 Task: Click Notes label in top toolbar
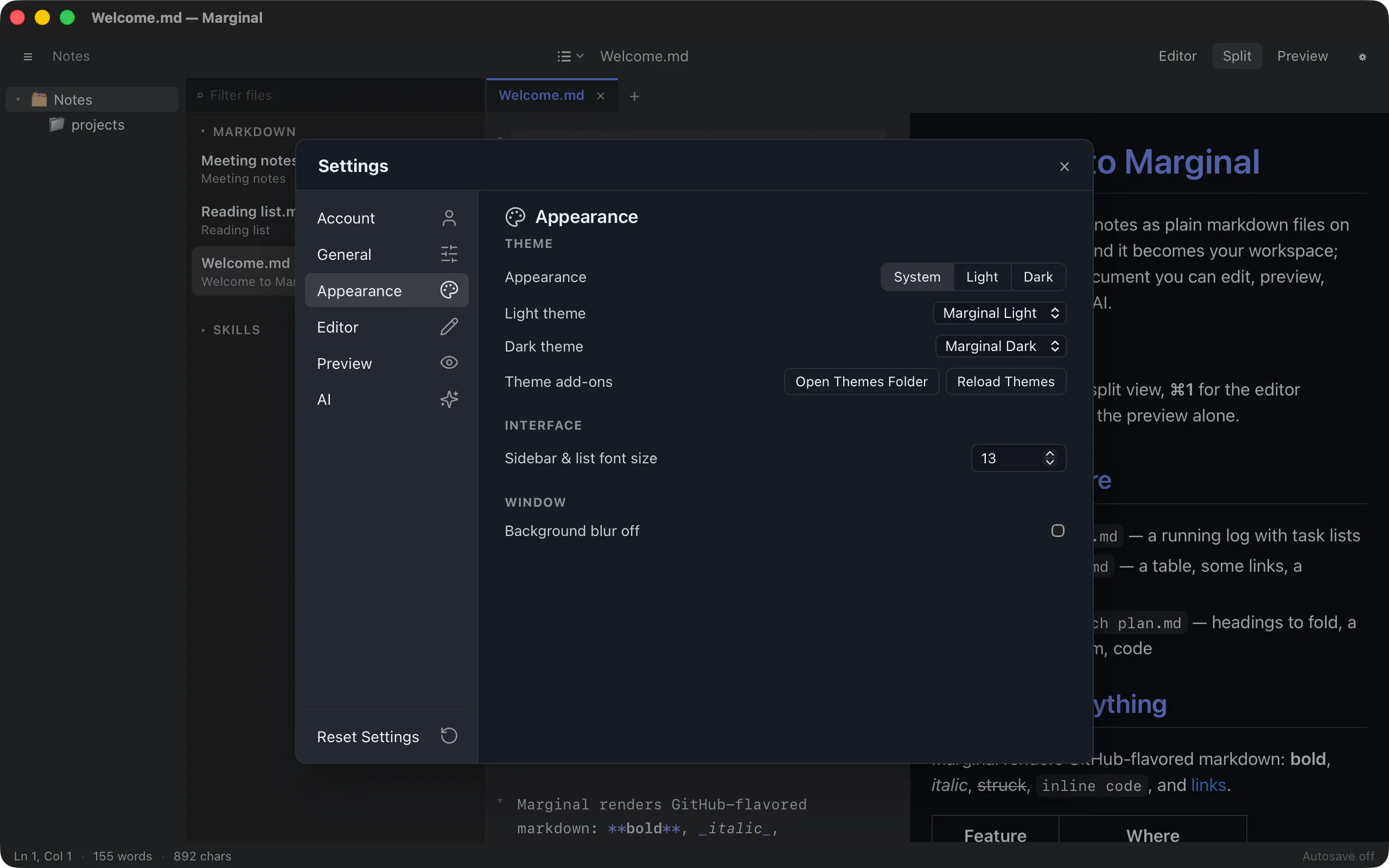[x=71, y=56]
